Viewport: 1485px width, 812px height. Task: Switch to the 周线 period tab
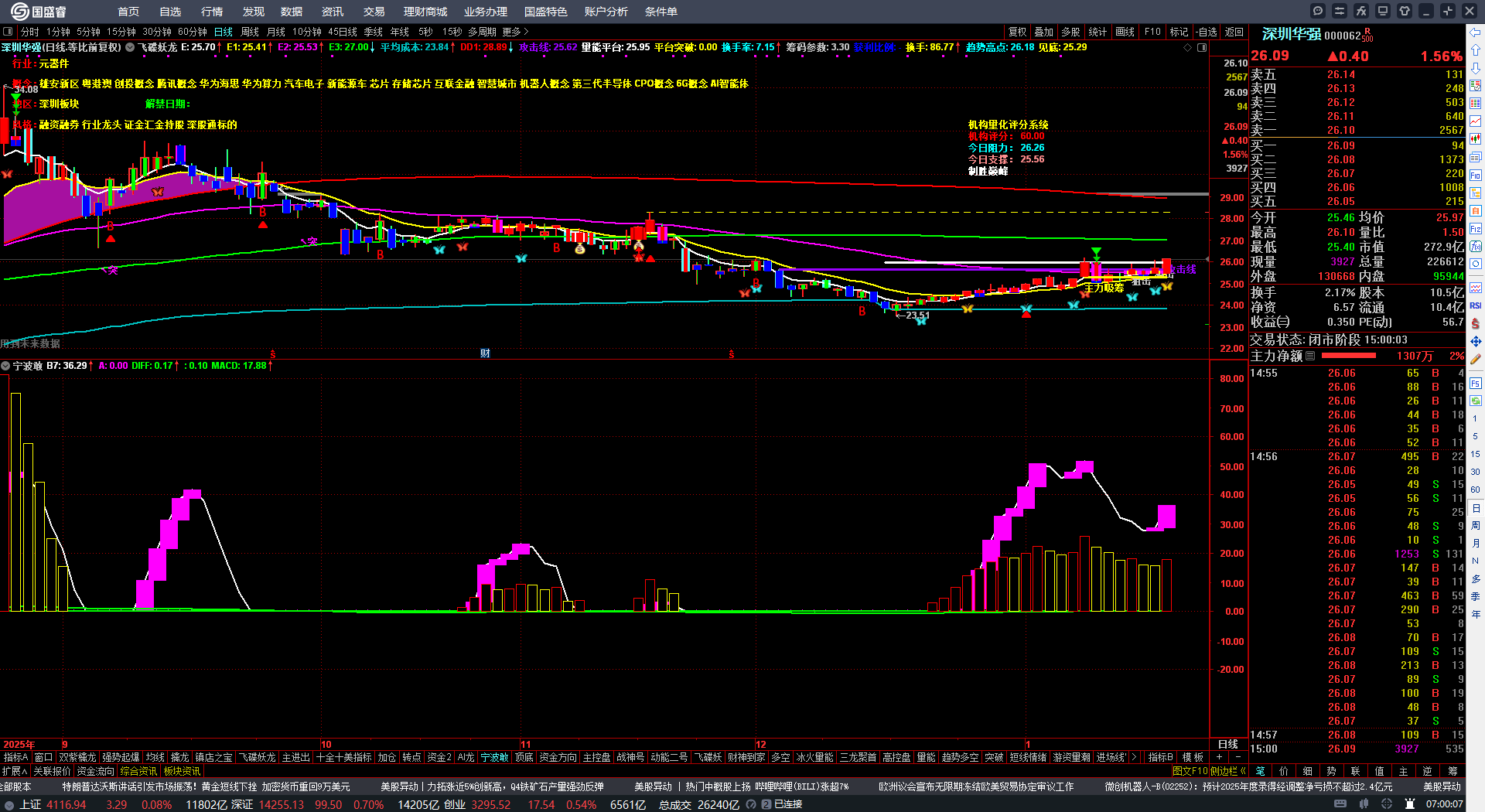coord(250,32)
